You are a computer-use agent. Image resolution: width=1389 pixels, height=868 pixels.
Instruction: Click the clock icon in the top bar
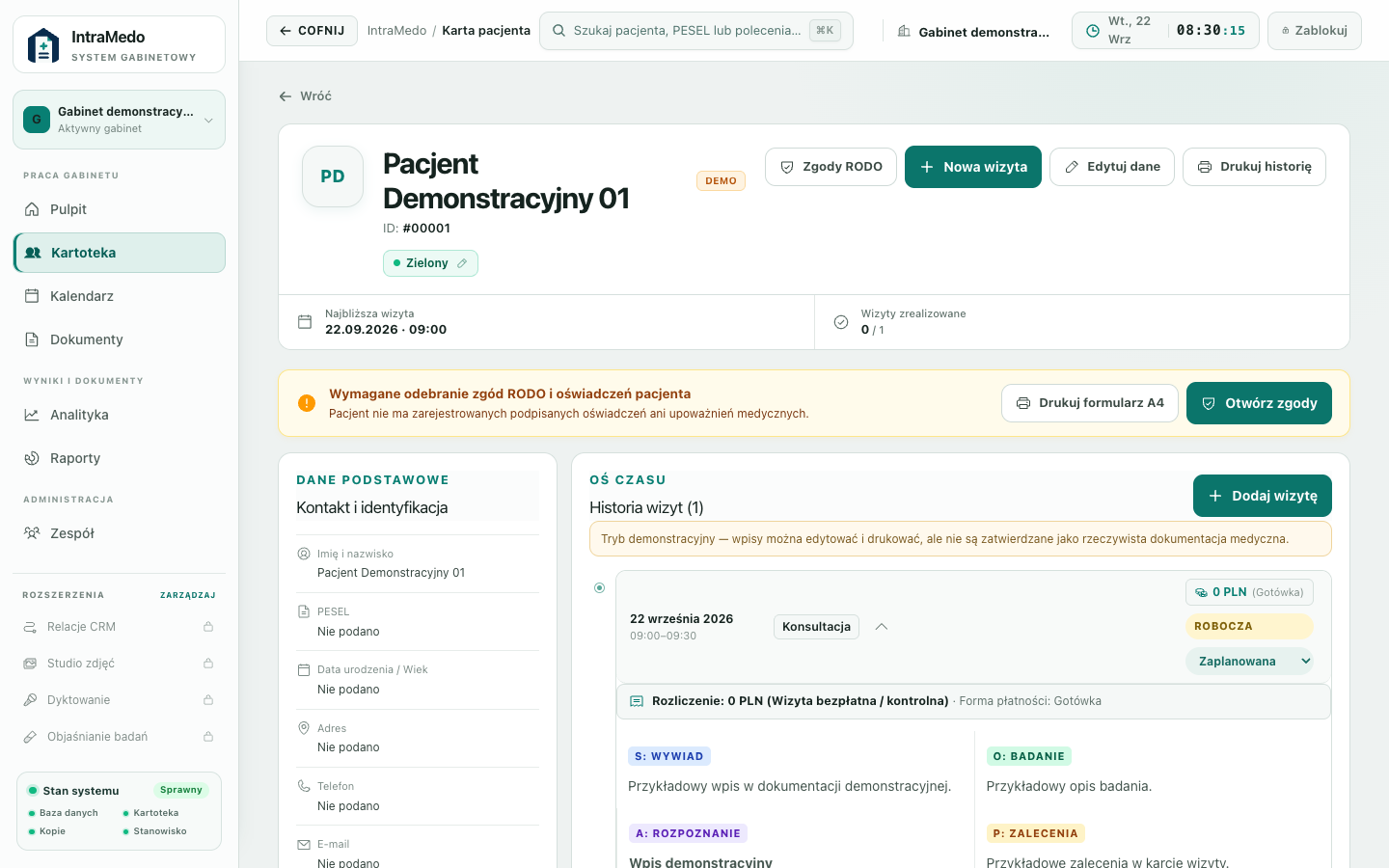(x=1093, y=31)
